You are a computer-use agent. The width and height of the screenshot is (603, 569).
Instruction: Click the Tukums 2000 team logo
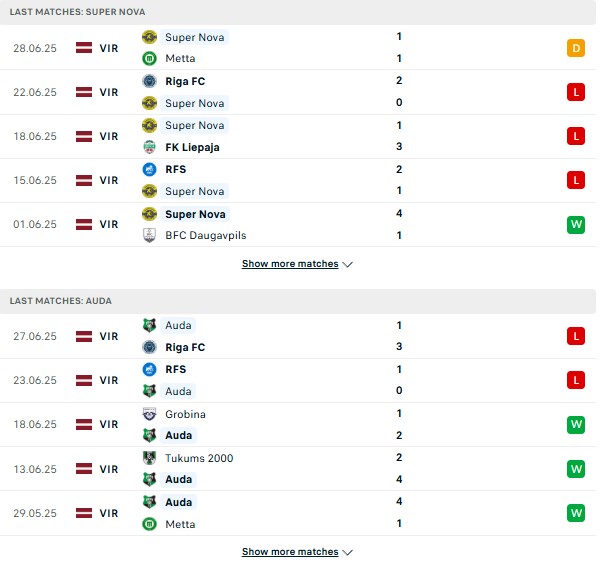[x=149, y=458]
